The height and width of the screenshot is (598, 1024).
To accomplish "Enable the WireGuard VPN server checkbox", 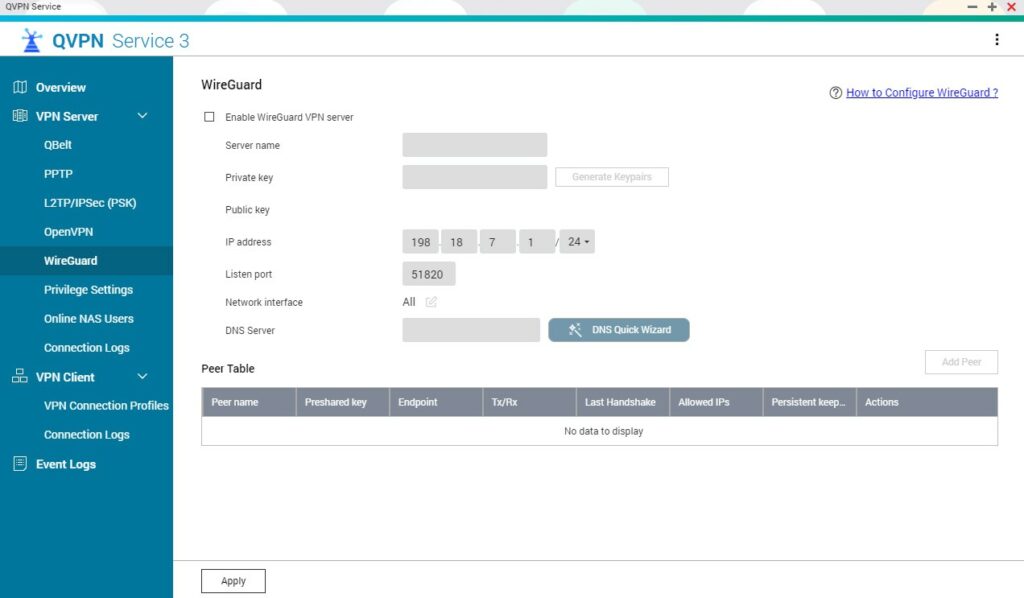I will coord(209,117).
